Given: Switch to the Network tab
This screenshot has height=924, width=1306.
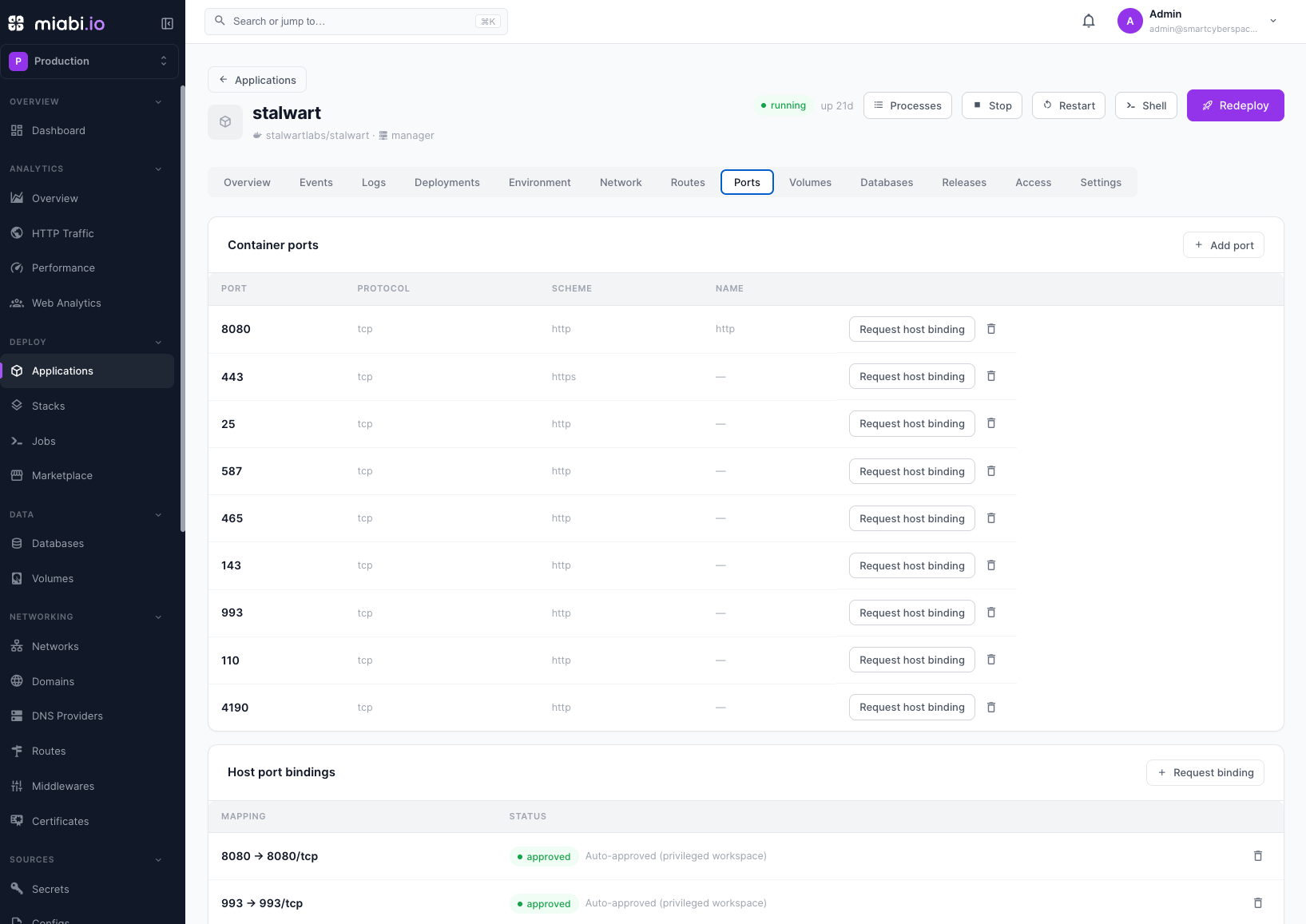Looking at the screenshot, I should click(x=621, y=183).
